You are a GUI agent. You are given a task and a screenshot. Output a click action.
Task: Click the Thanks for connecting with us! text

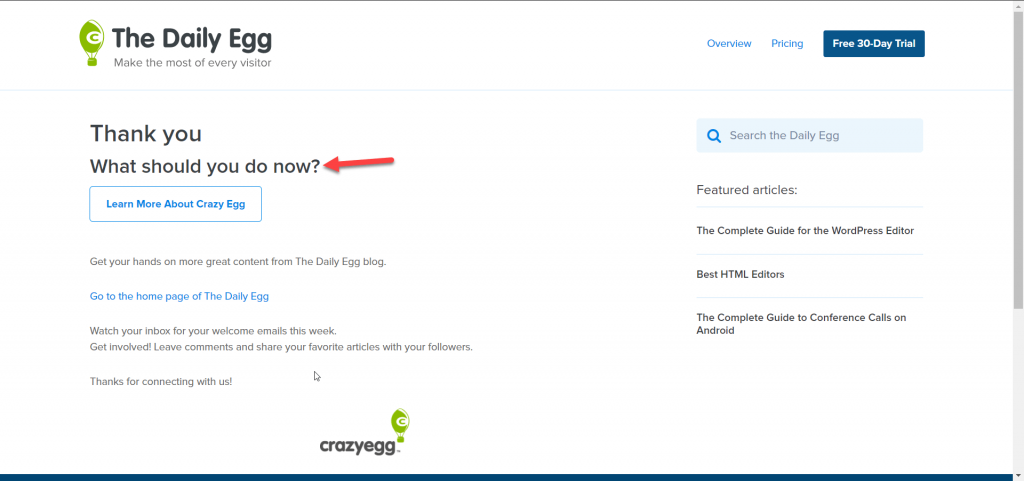(x=161, y=381)
